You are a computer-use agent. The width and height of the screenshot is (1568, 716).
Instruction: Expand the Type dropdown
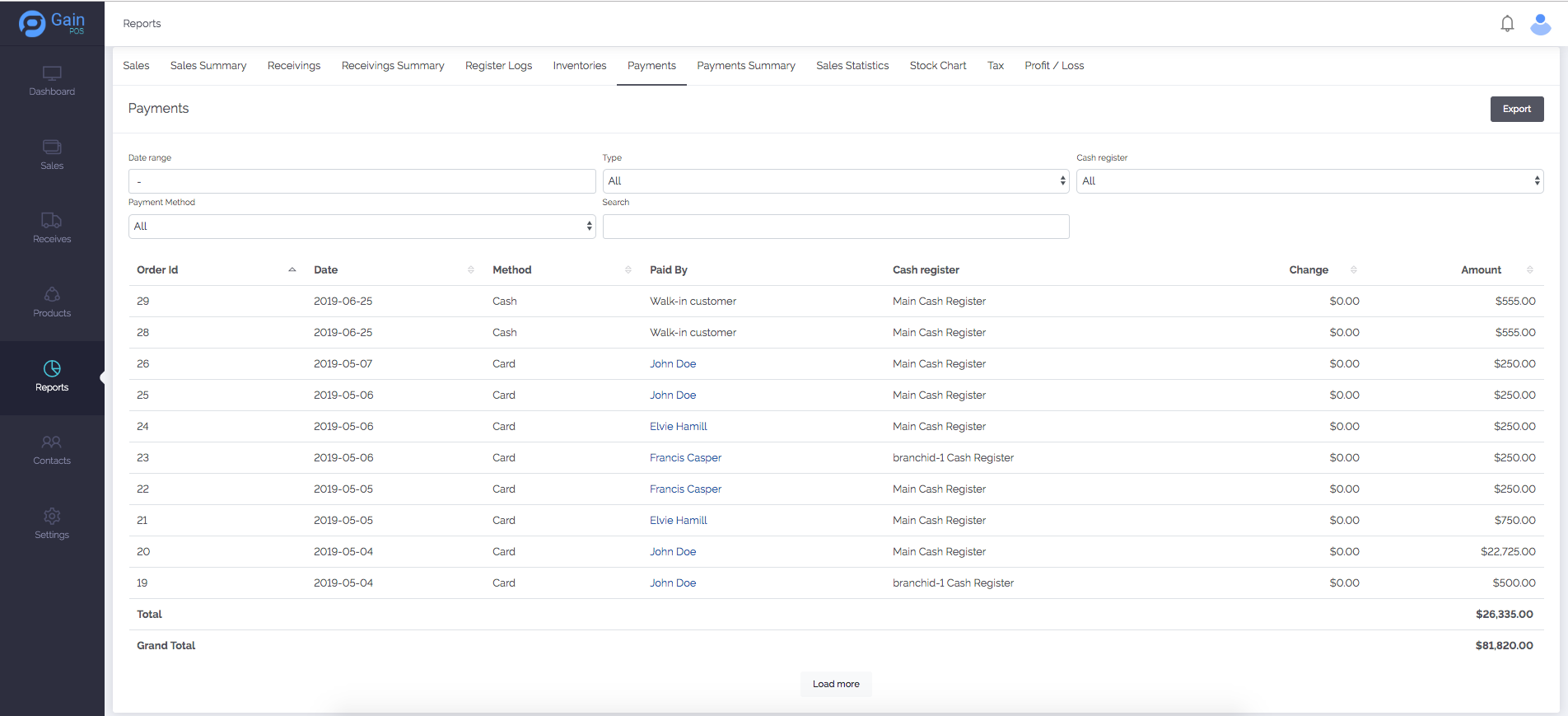[835, 181]
